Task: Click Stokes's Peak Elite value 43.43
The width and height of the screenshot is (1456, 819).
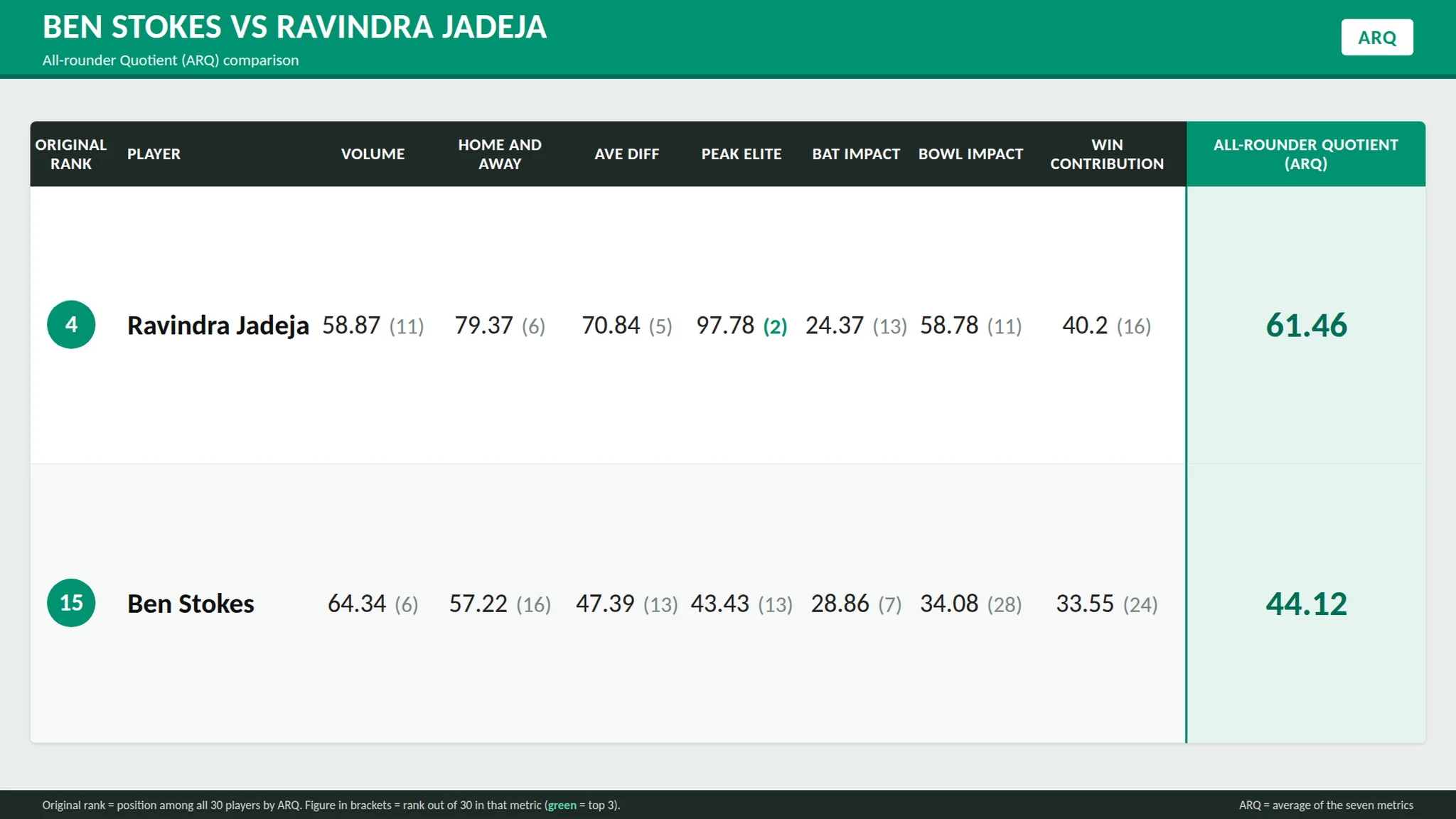Action: tap(720, 604)
